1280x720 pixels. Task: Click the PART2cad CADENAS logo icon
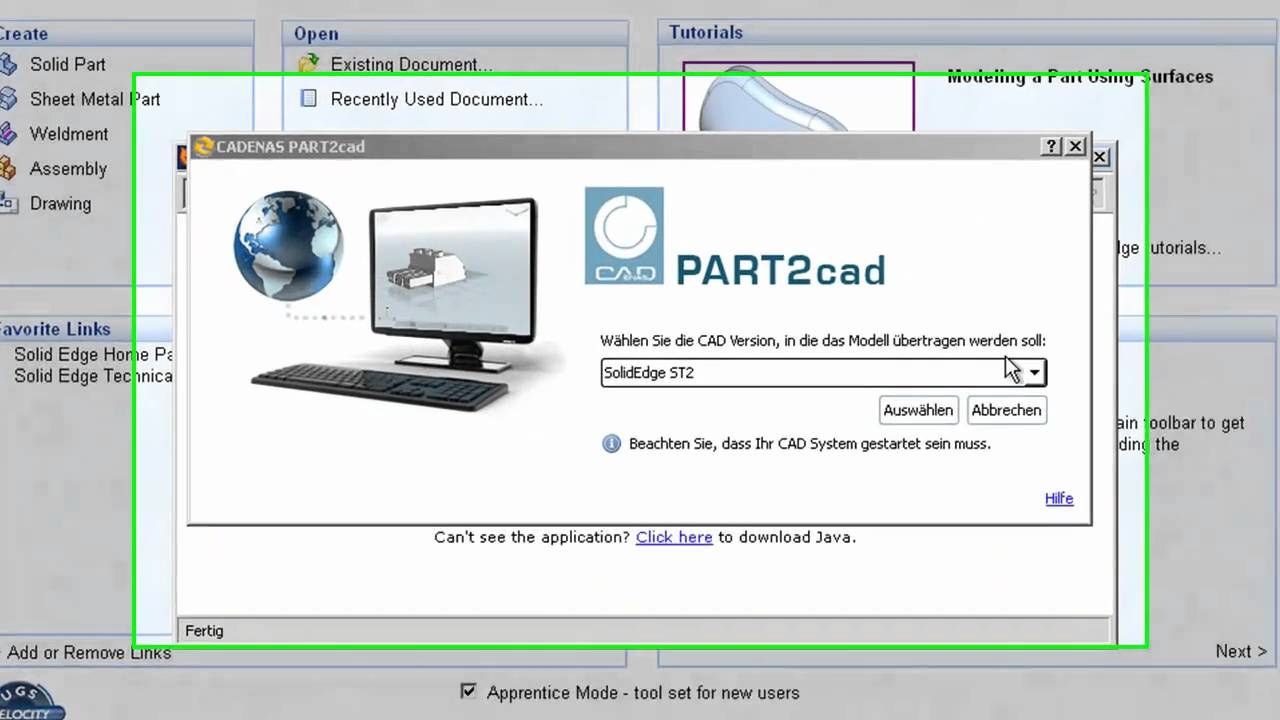pyautogui.click(x=624, y=236)
